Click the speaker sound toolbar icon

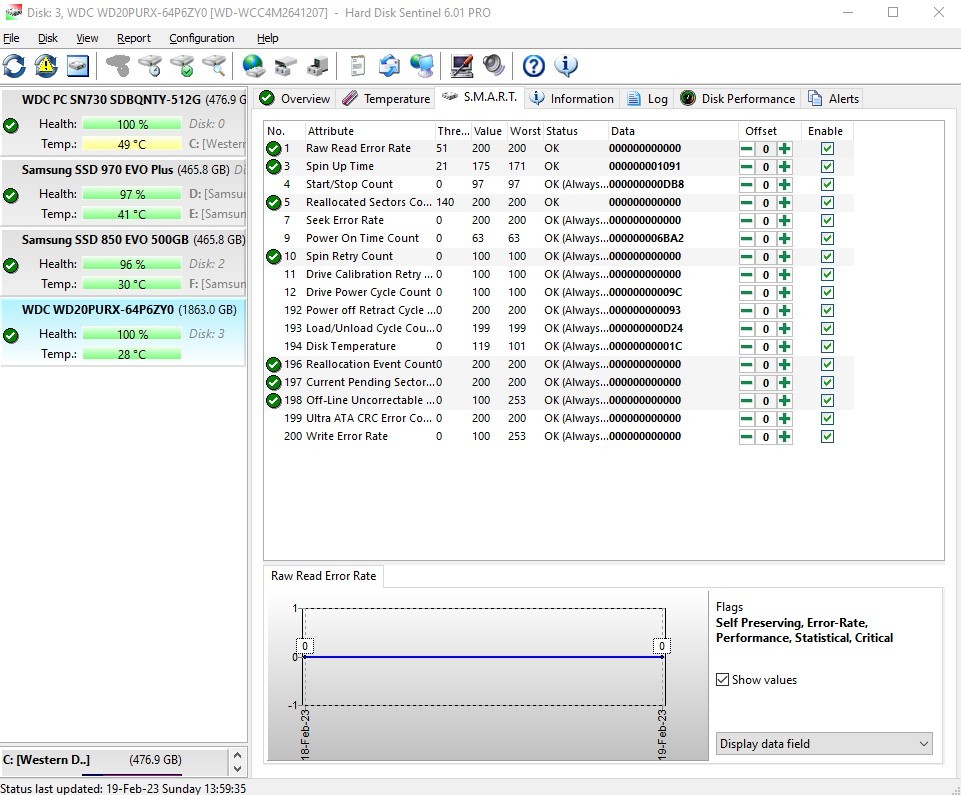tap(494, 66)
